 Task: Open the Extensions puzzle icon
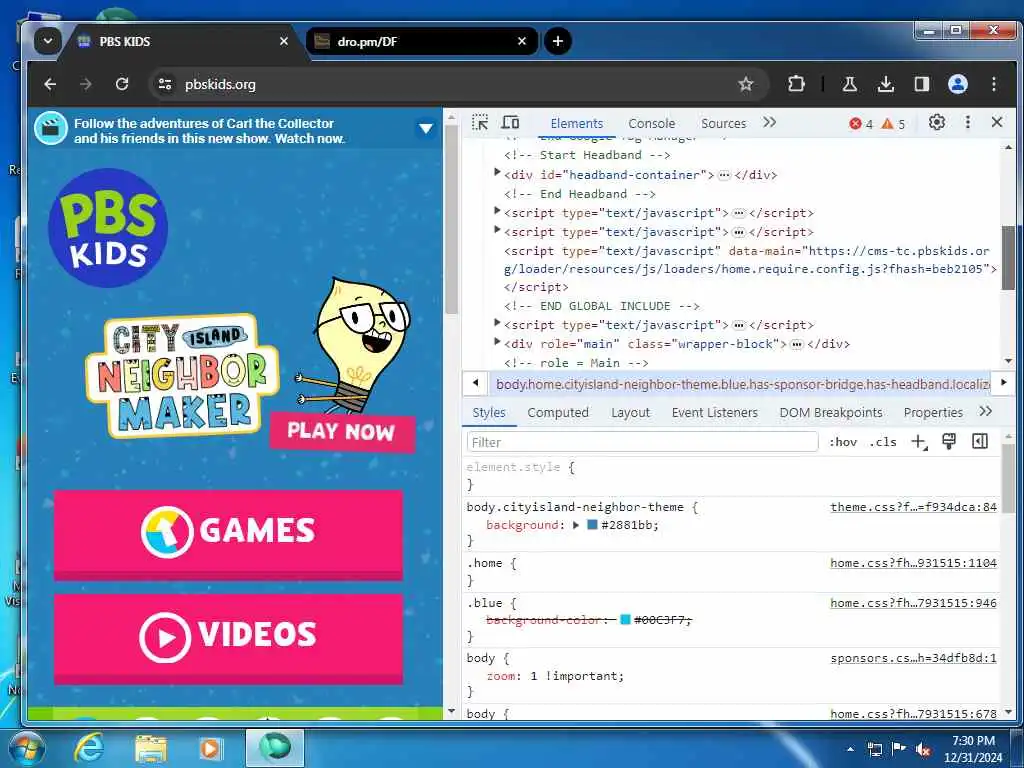point(796,84)
